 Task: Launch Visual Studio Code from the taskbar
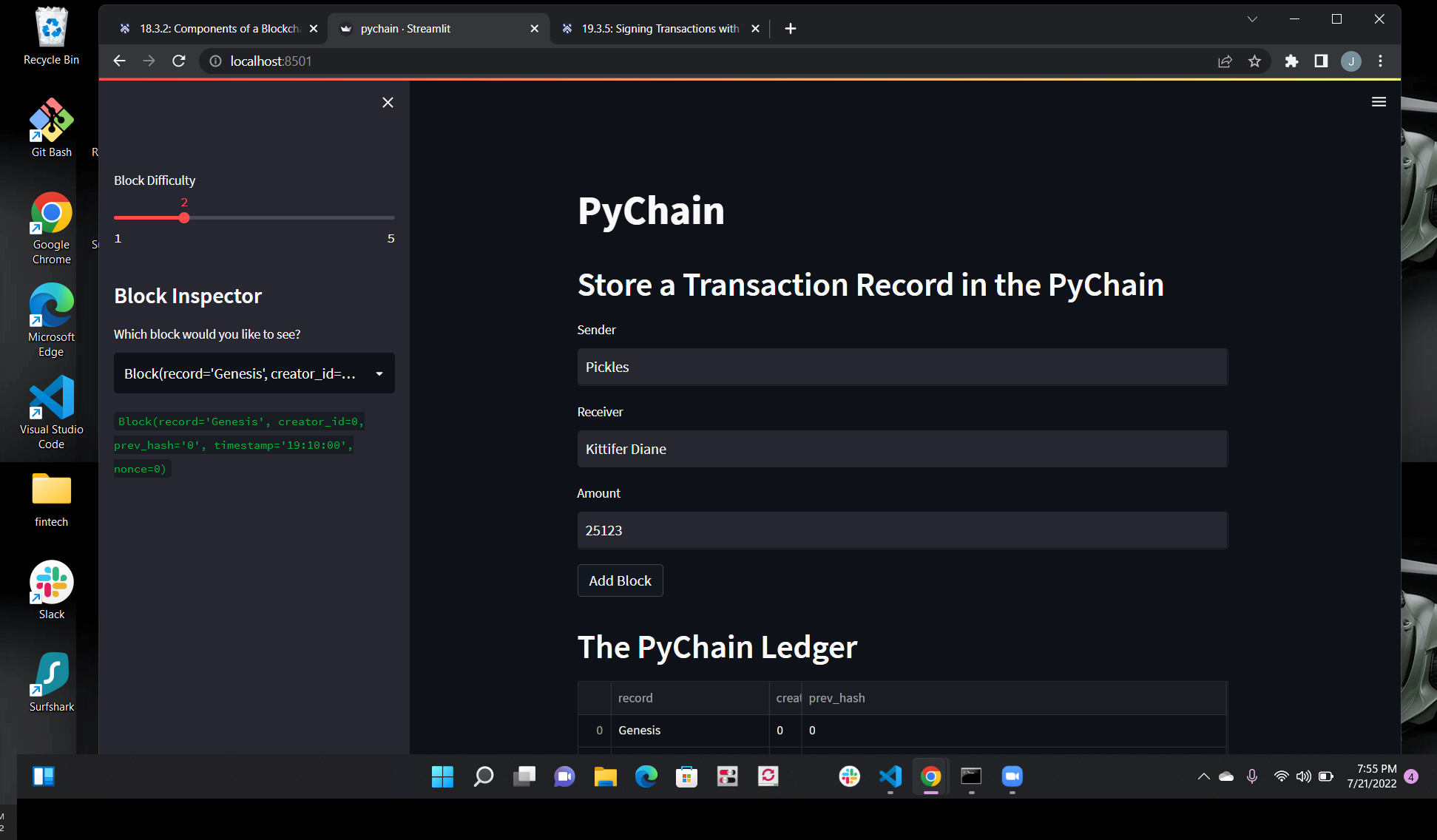tap(890, 776)
